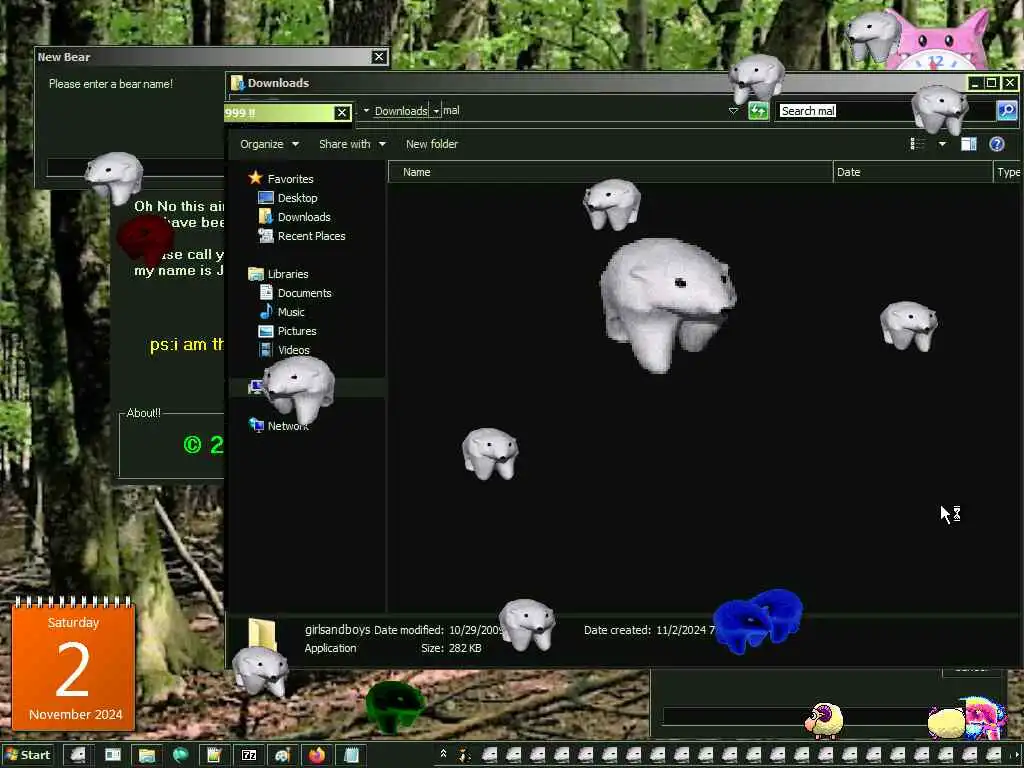Select the Downloads breadcrumb segment
The height and width of the screenshot is (768, 1024).
click(x=401, y=111)
